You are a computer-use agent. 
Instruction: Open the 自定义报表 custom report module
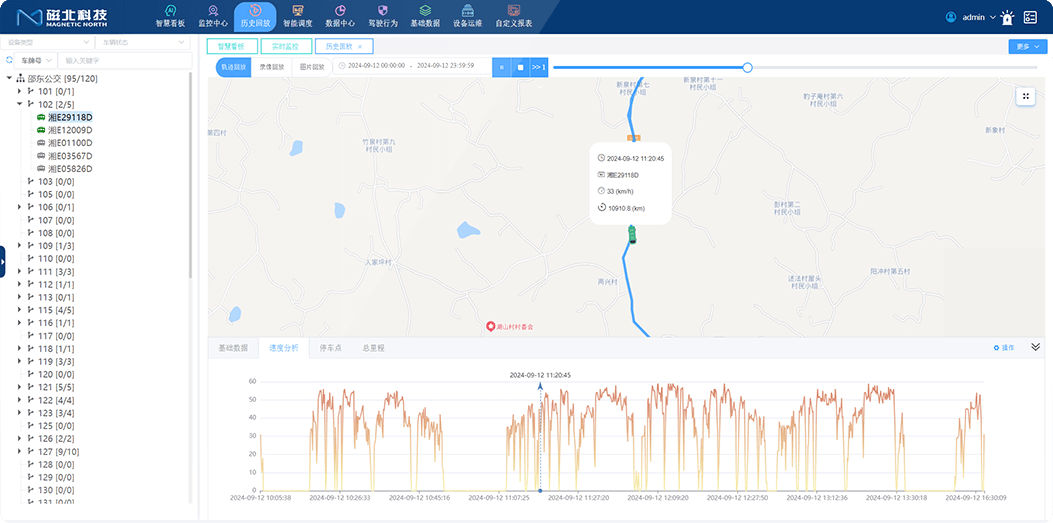coord(514,16)
